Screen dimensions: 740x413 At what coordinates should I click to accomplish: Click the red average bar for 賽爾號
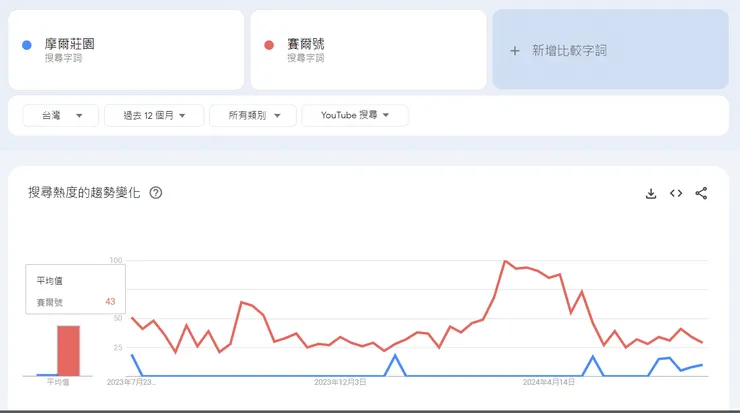pyautogui.click(x=68, y=350)
